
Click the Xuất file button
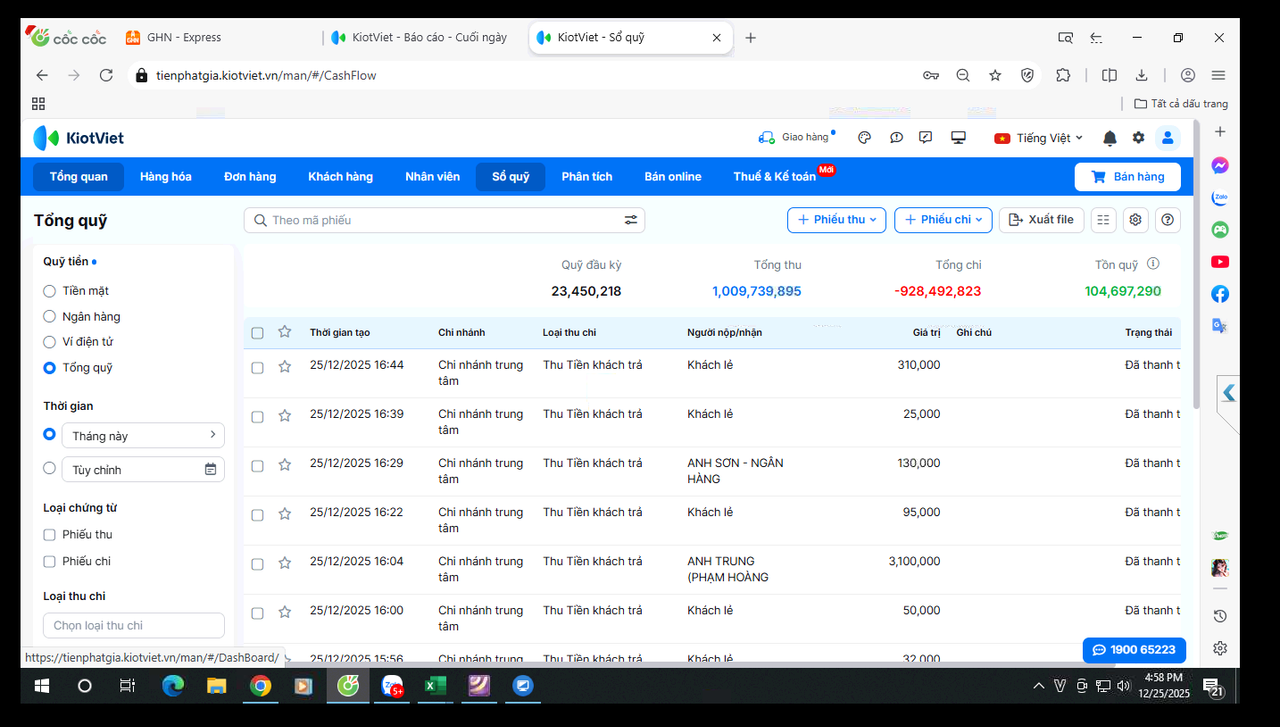(x=1041, y=219)
